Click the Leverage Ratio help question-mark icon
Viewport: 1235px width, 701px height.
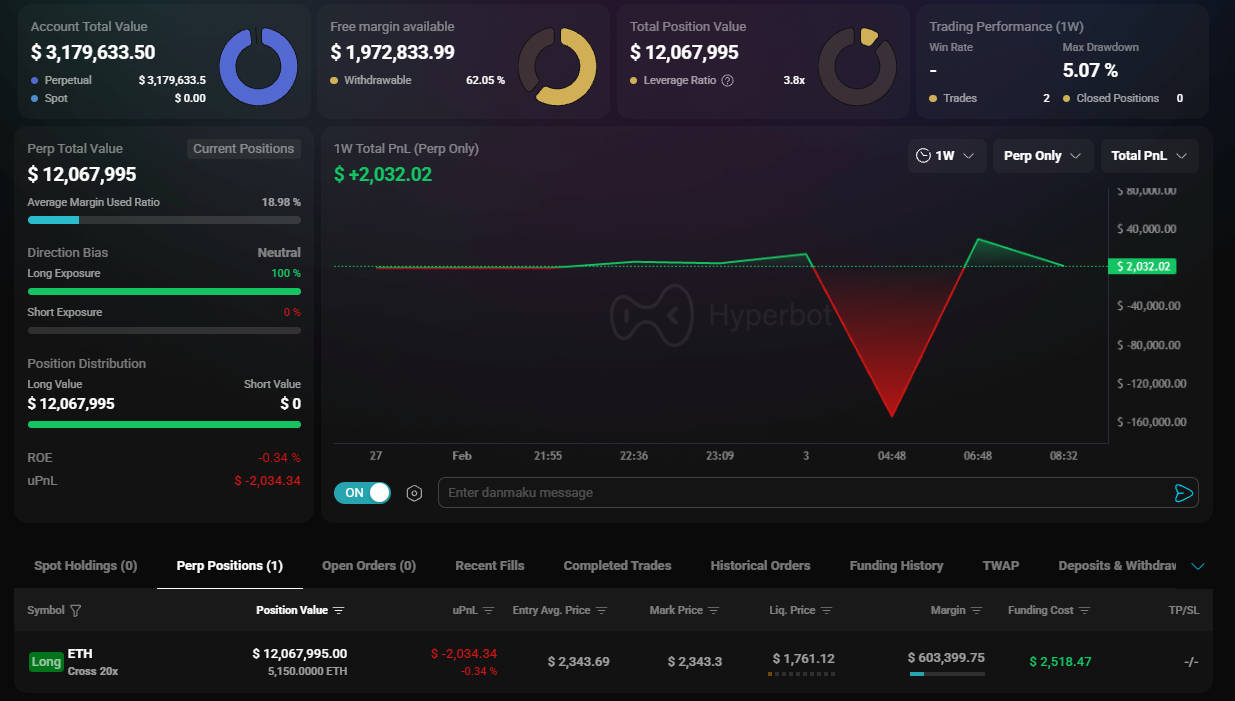[x=727, y=80]
